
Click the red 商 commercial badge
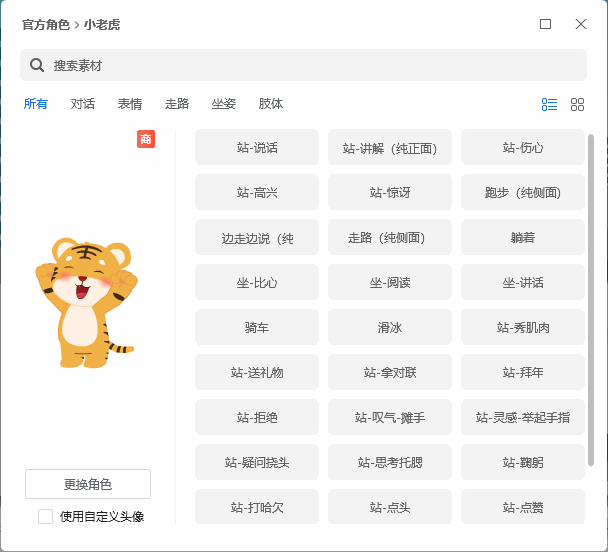click(146, 139)
